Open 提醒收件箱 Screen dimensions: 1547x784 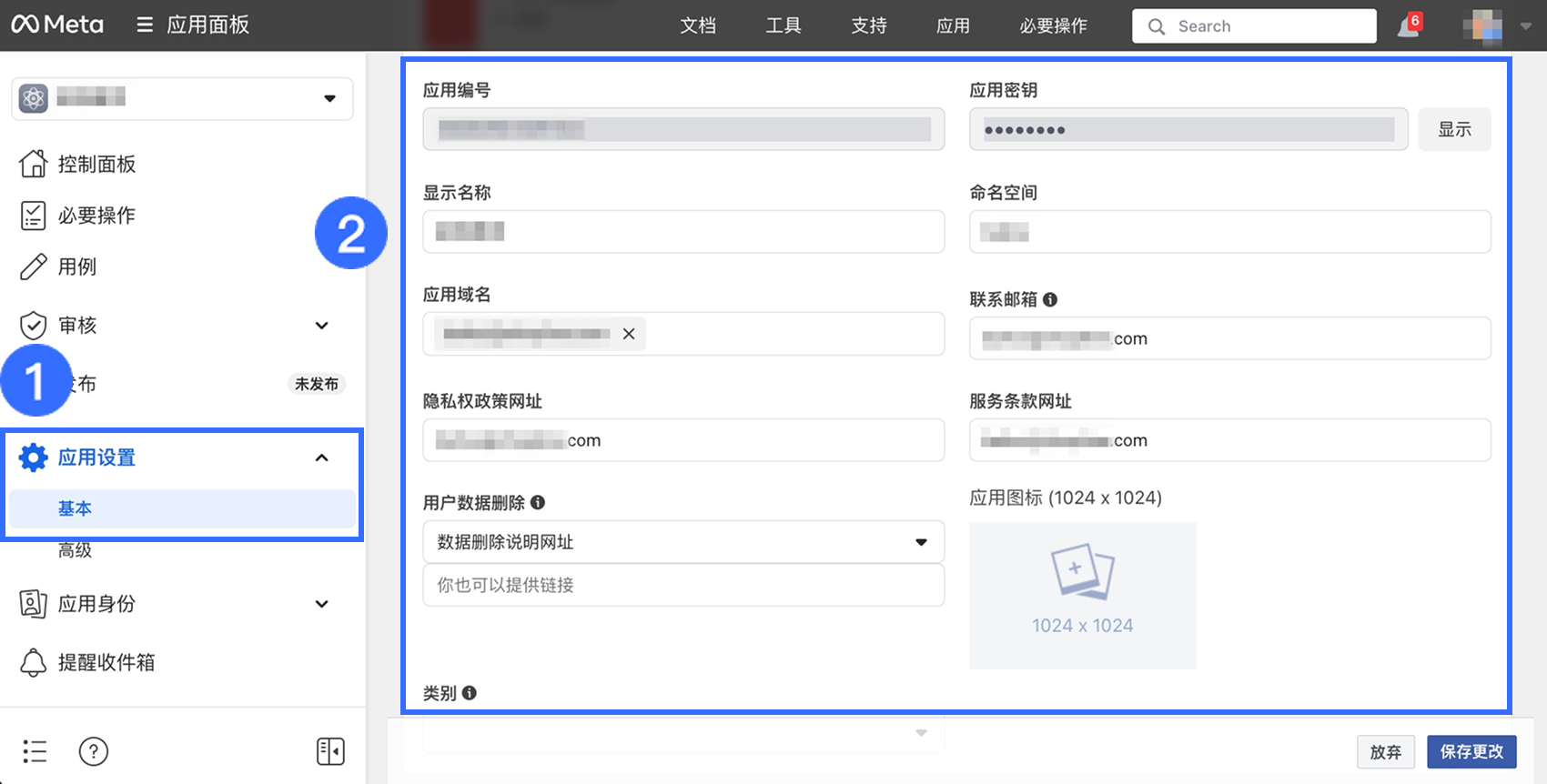click(106, 662)
